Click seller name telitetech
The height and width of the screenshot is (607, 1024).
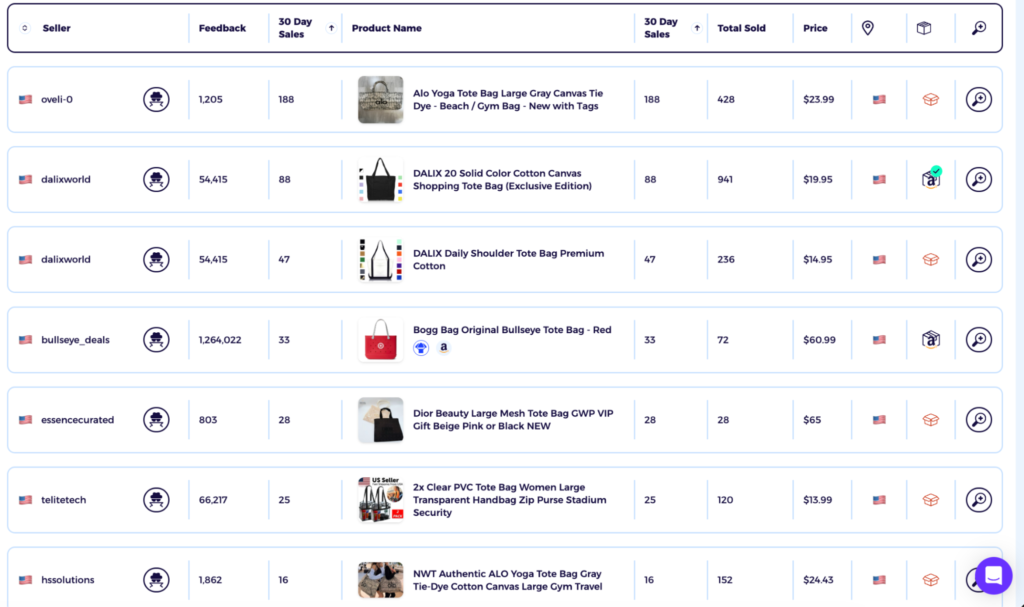click(63, 500)
